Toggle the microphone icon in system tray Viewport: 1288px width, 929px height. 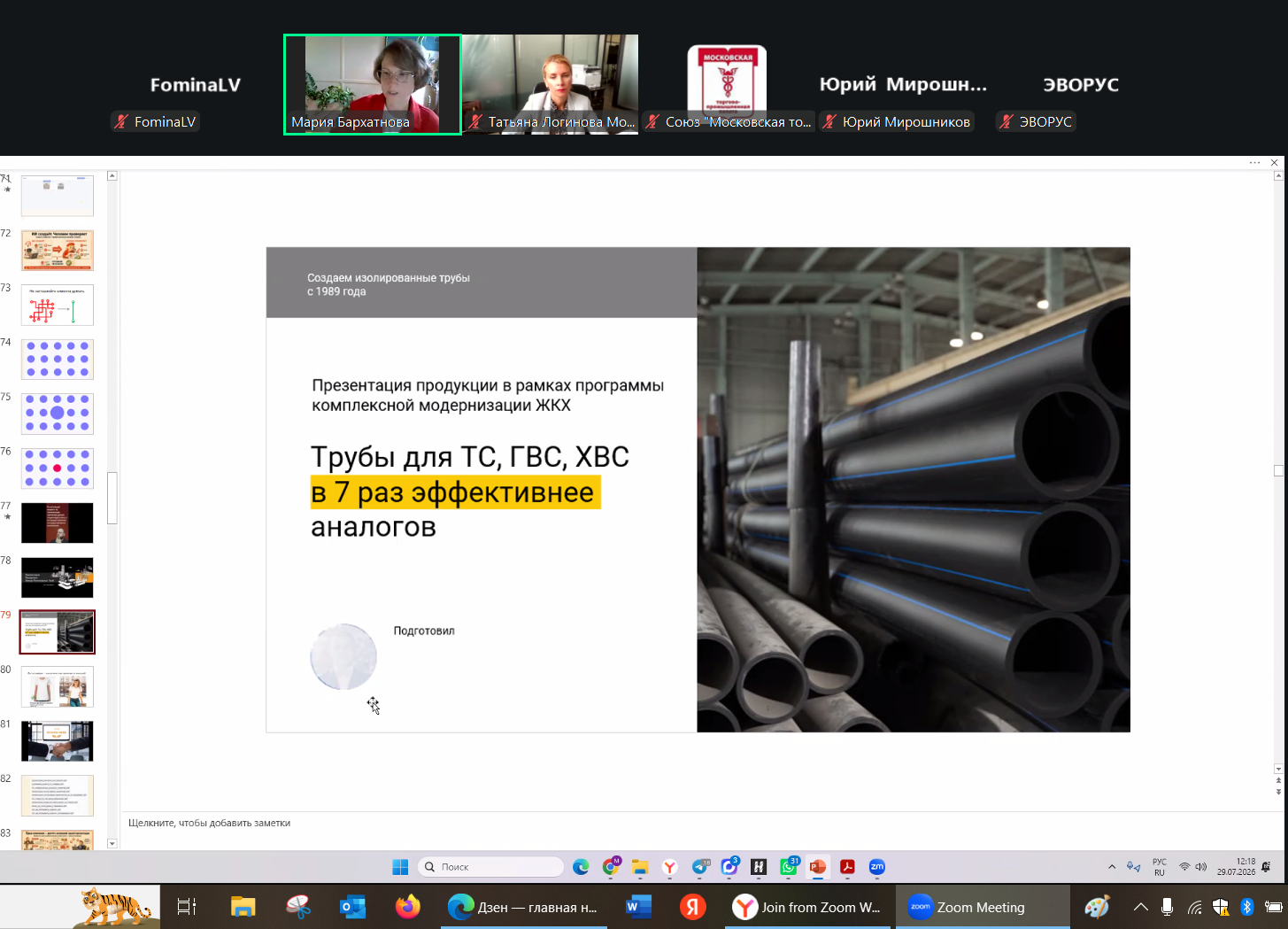pos(1168,907)
